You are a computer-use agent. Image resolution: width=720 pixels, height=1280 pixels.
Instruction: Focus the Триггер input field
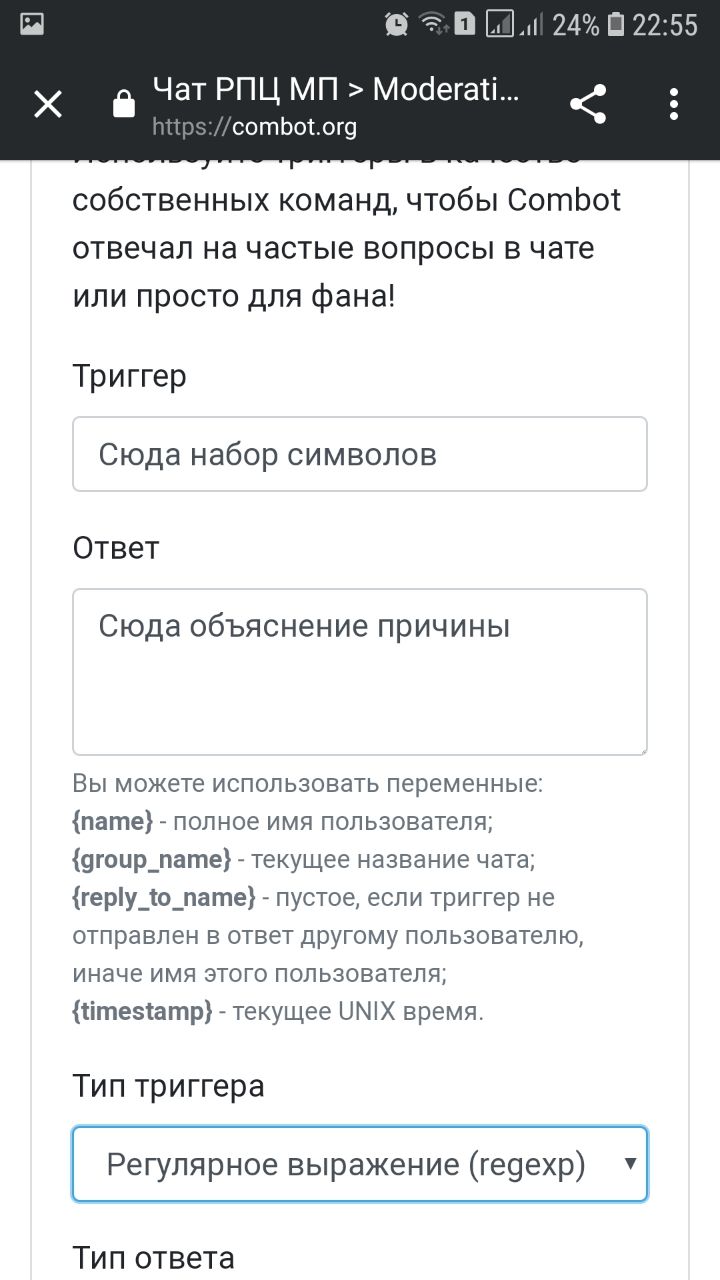point(360,454)
